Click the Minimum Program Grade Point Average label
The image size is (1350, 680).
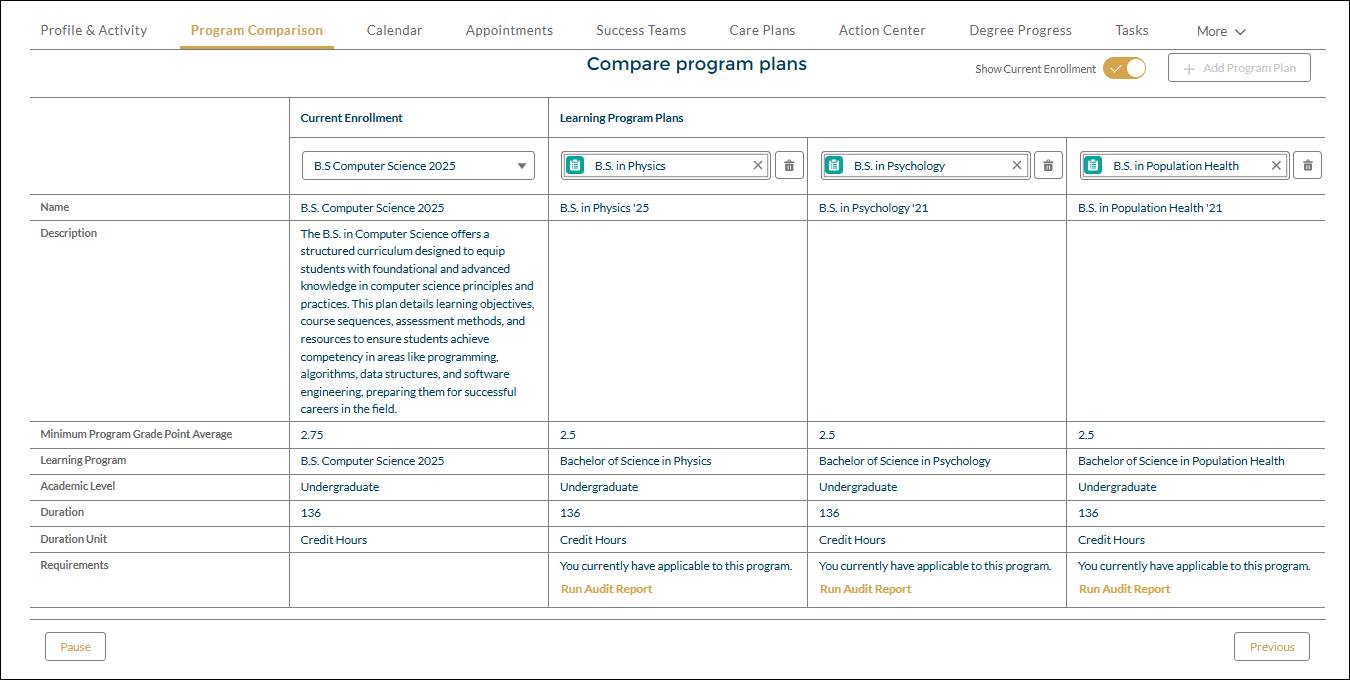point(136,434)
